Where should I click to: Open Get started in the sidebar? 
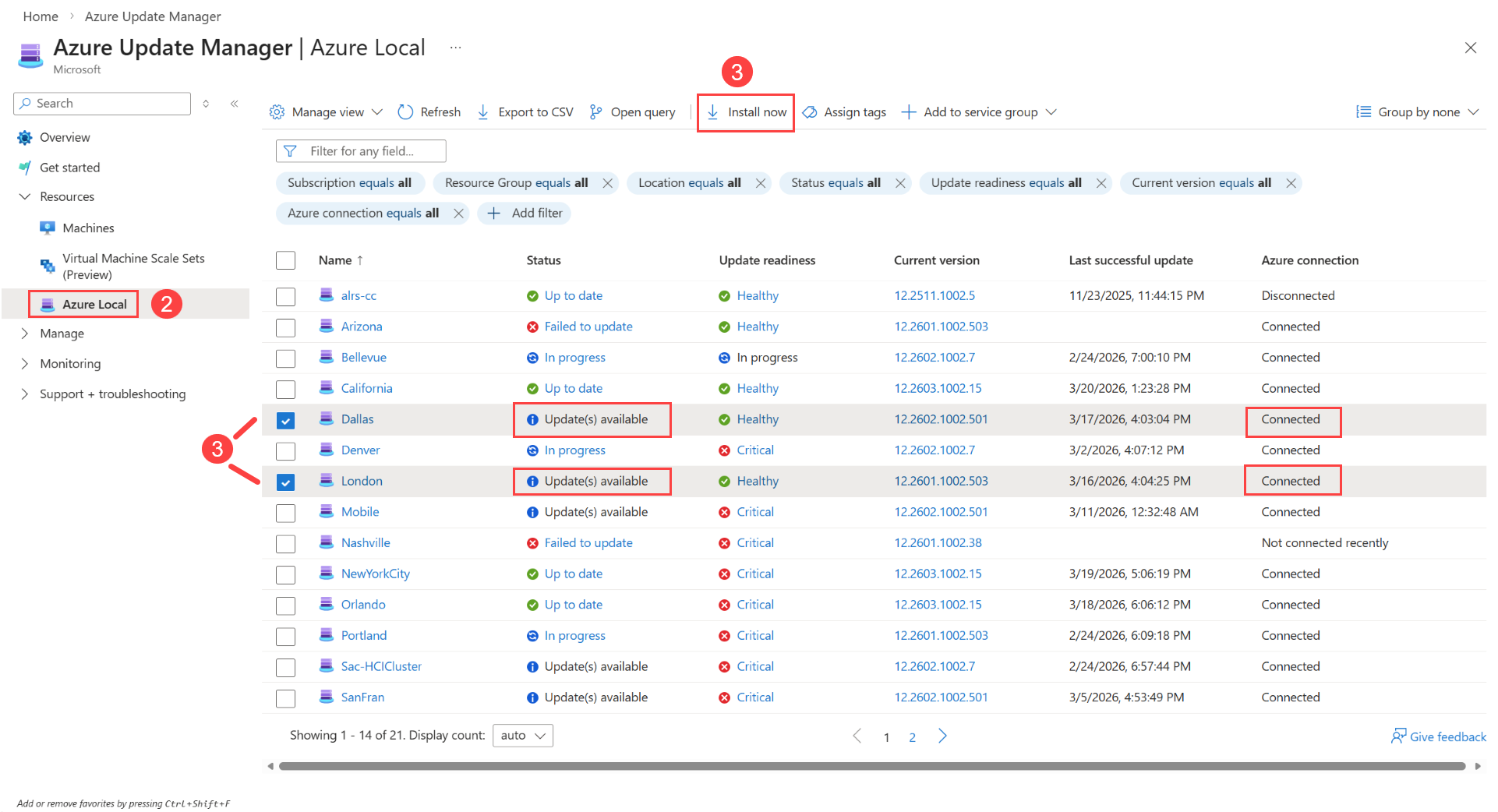click(x=70, y=168)
